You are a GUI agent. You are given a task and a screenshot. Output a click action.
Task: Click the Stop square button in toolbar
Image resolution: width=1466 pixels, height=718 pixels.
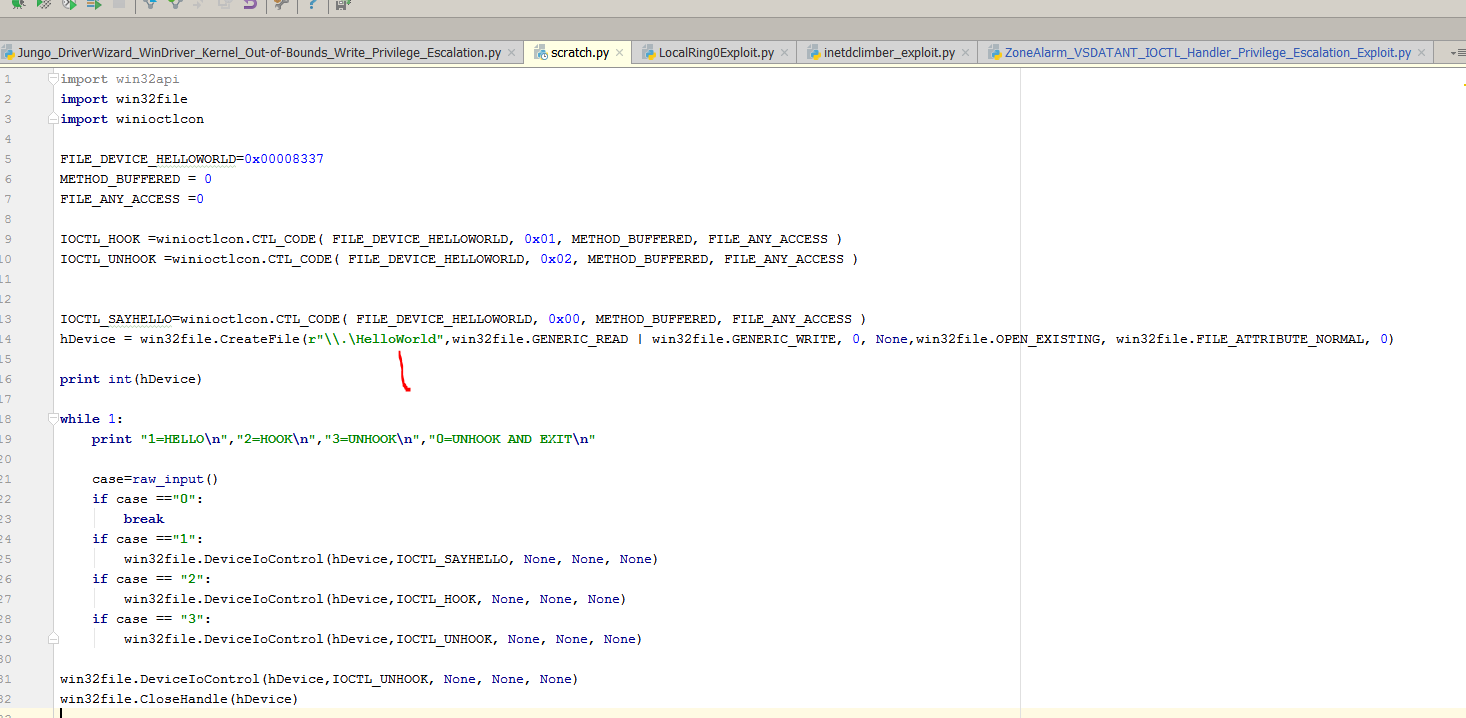119,5
